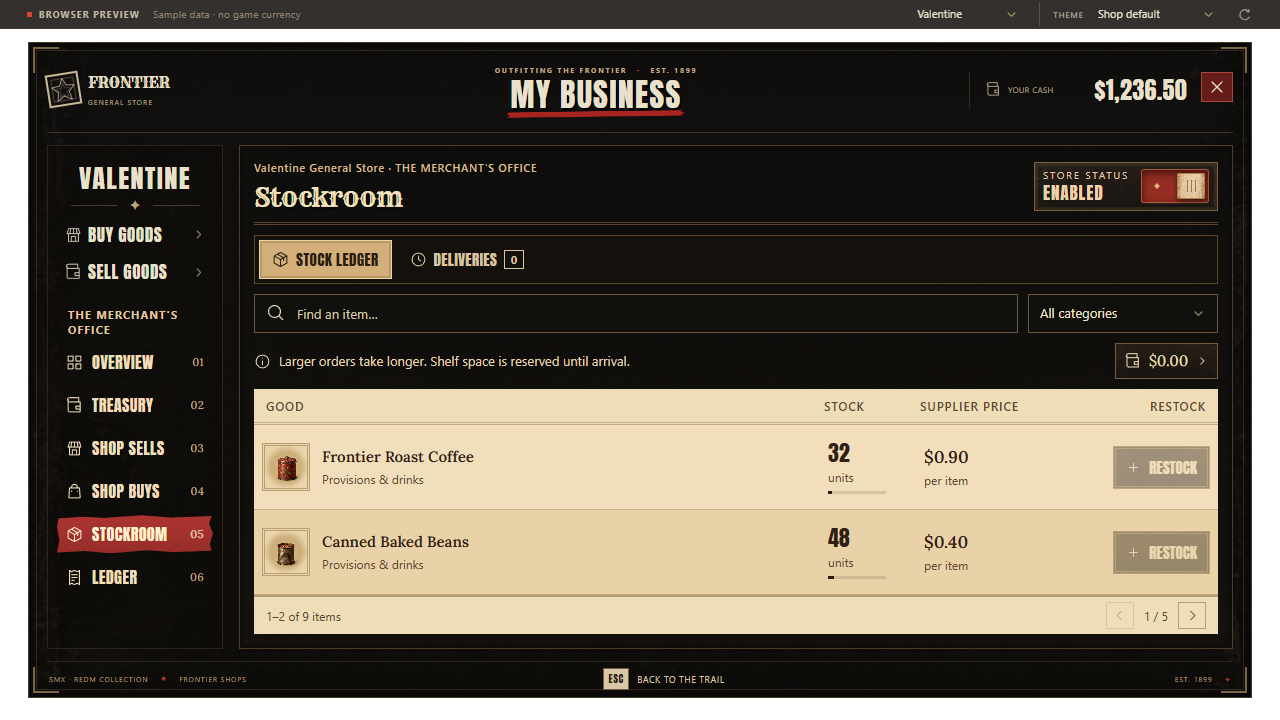Screen dimensions: 1280x720
Task: Click the "1–2 of 9 items" count text
Action: 304,617
